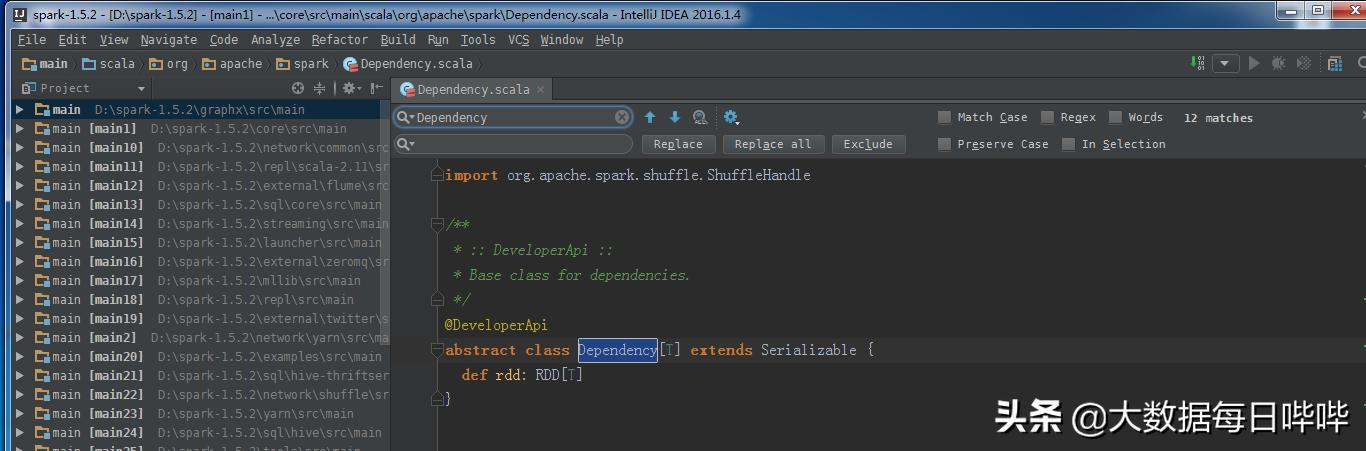Screen dimensions: 1366x451
Task: Expand the main [main12] flume module
Action: coord(20,186)
